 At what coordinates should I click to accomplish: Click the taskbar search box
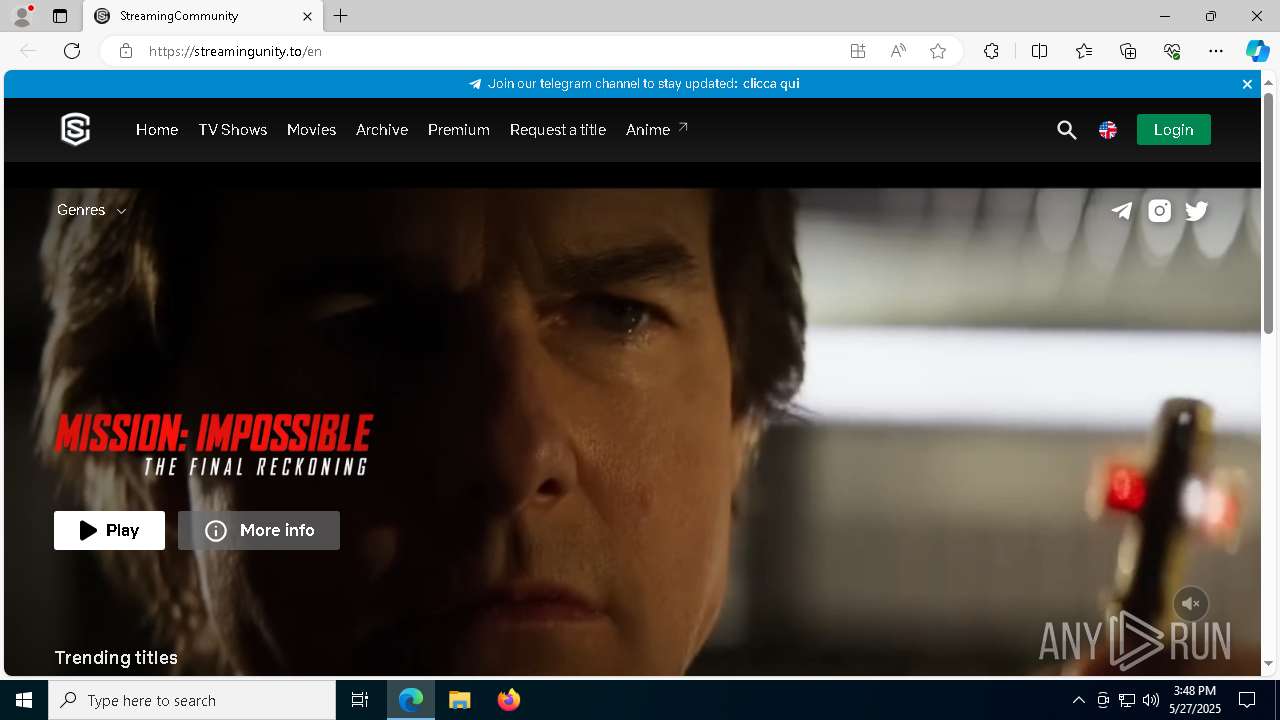(192, 700)
